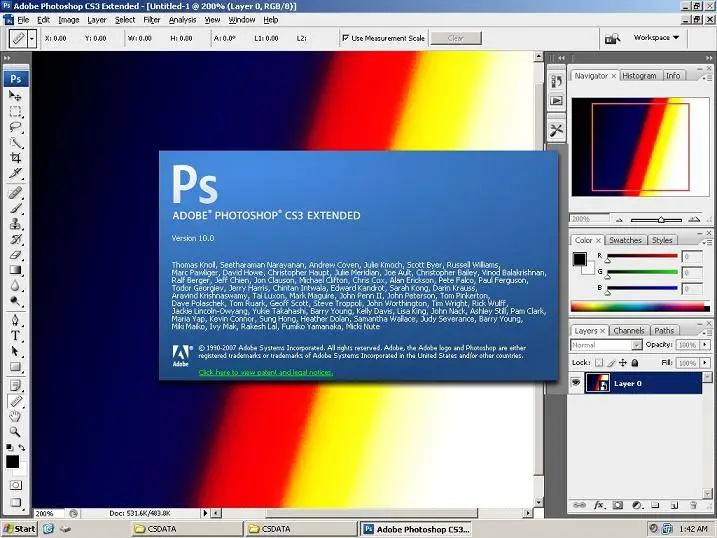717x538 pixels.
Task: Open the Color panel options menu
Action: pyautogui.click(x=706, y=242)
